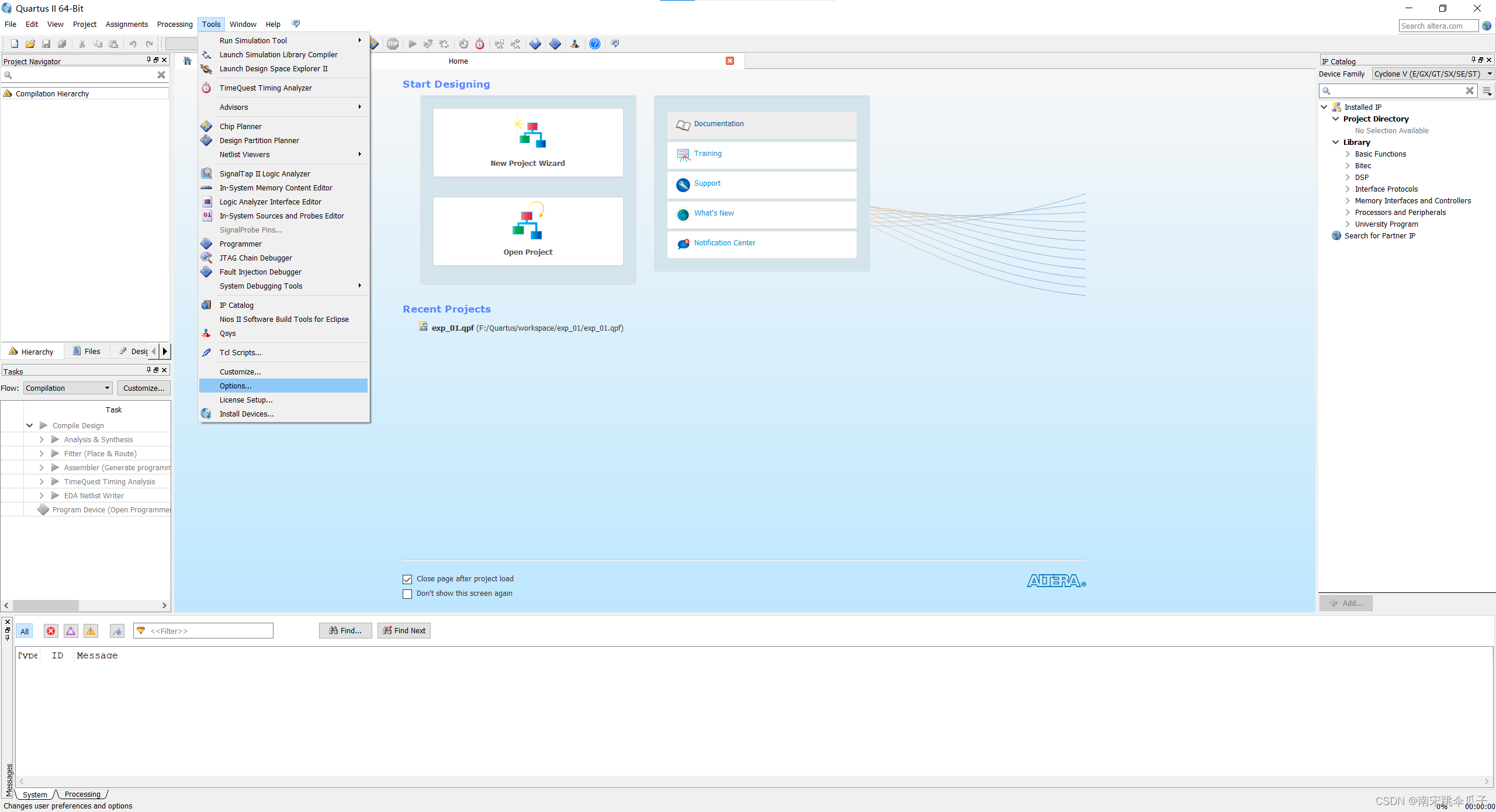Image resolution: width=1496 pixels, height=812 pixels.
Task: Click the Stop Processing toolbar icon
Action: [x=393, y=44]
